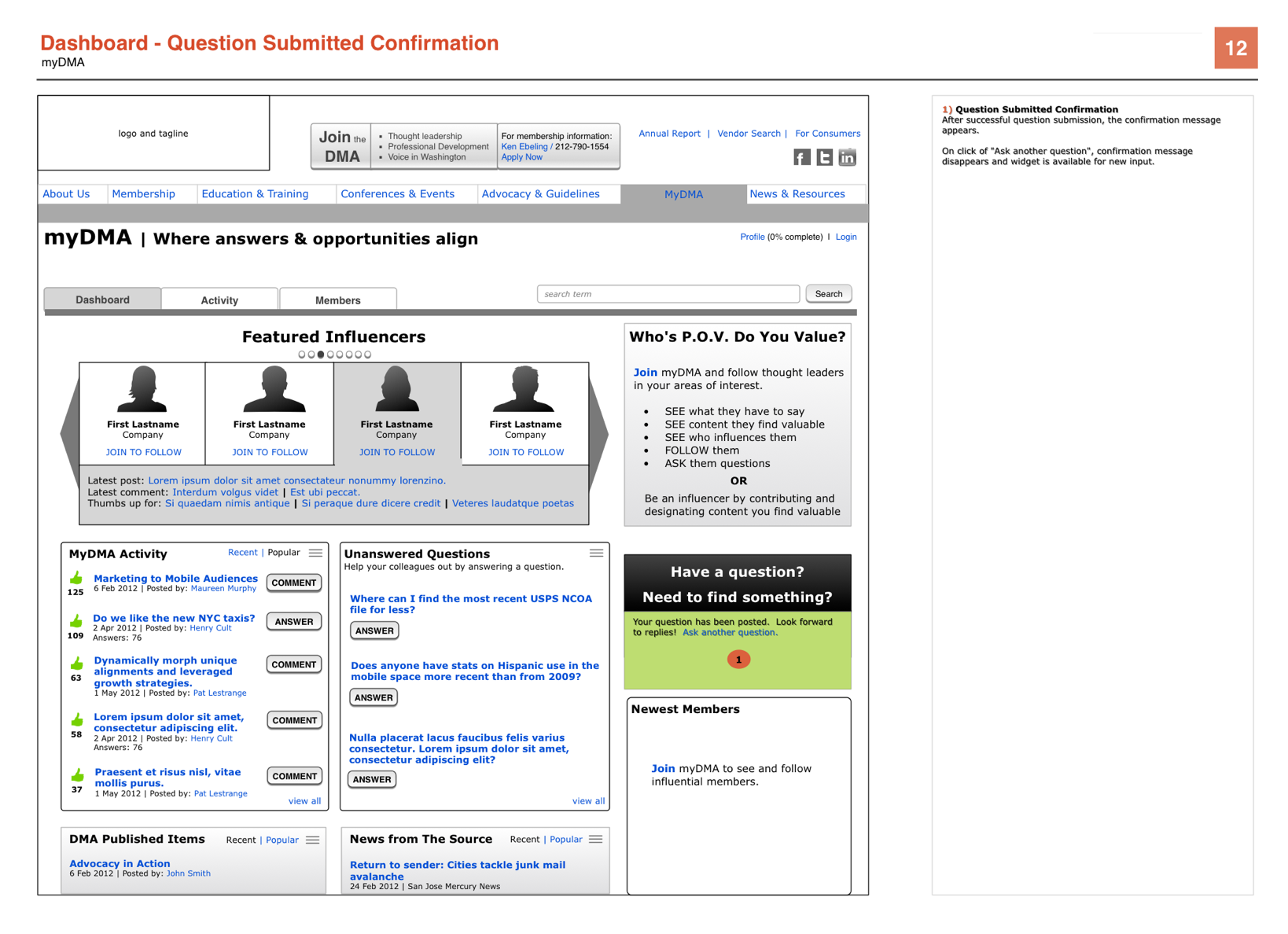Click the Login link
Image resolution: width=1288 pixels, height=934 pixels.
(x=846, y=237)
